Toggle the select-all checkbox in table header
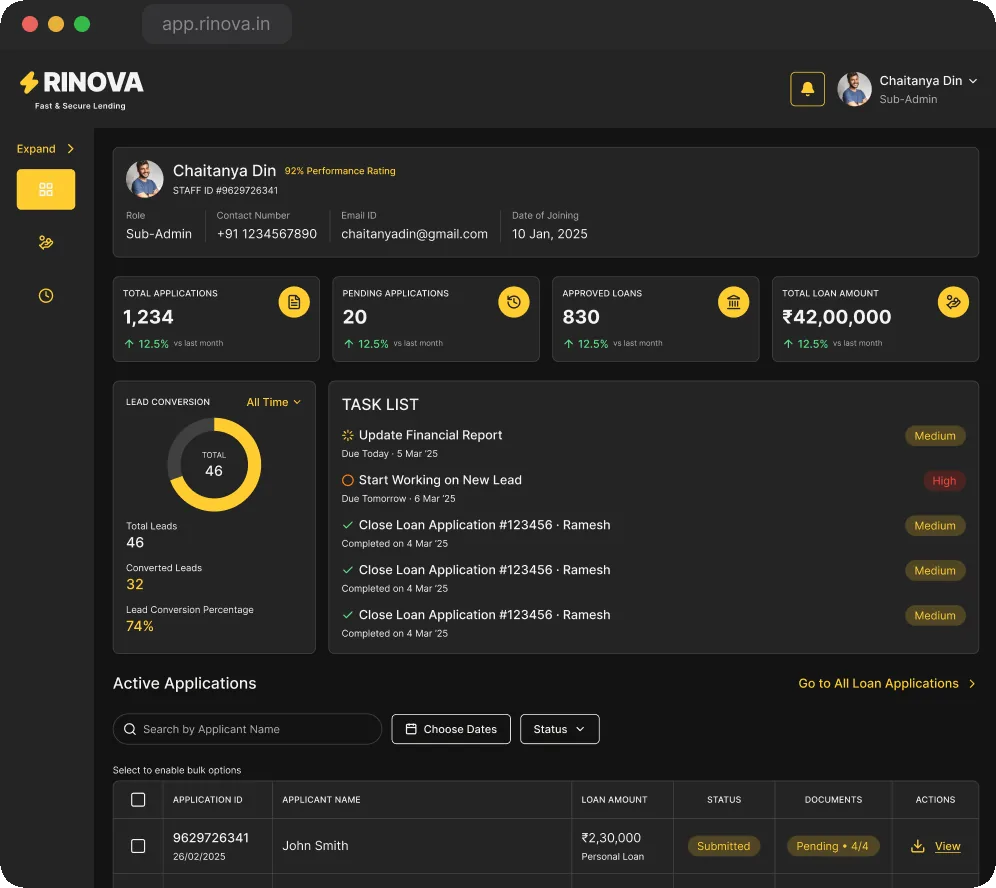Viewport: 996px width, 888px height. tap(138, 800)
